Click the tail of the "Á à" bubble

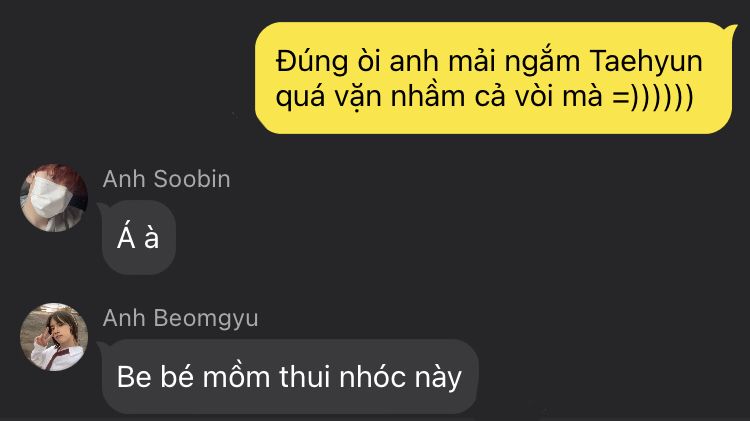click(x=100, y=208)
